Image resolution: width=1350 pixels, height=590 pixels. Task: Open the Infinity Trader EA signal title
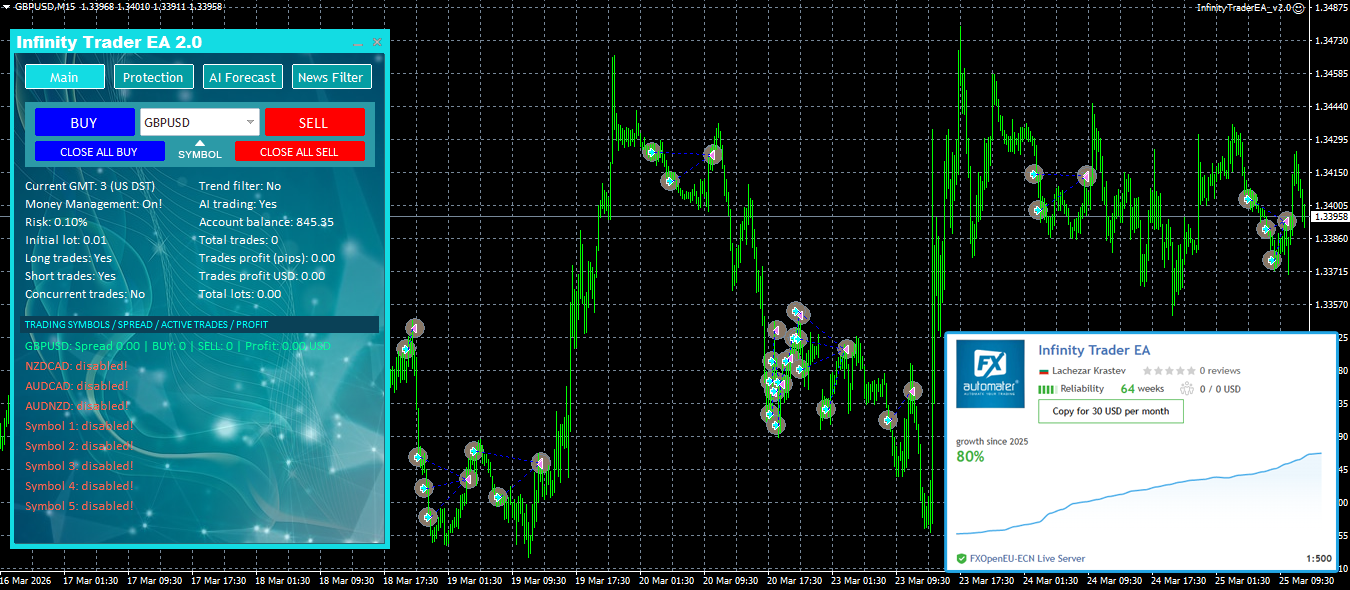1094,350
